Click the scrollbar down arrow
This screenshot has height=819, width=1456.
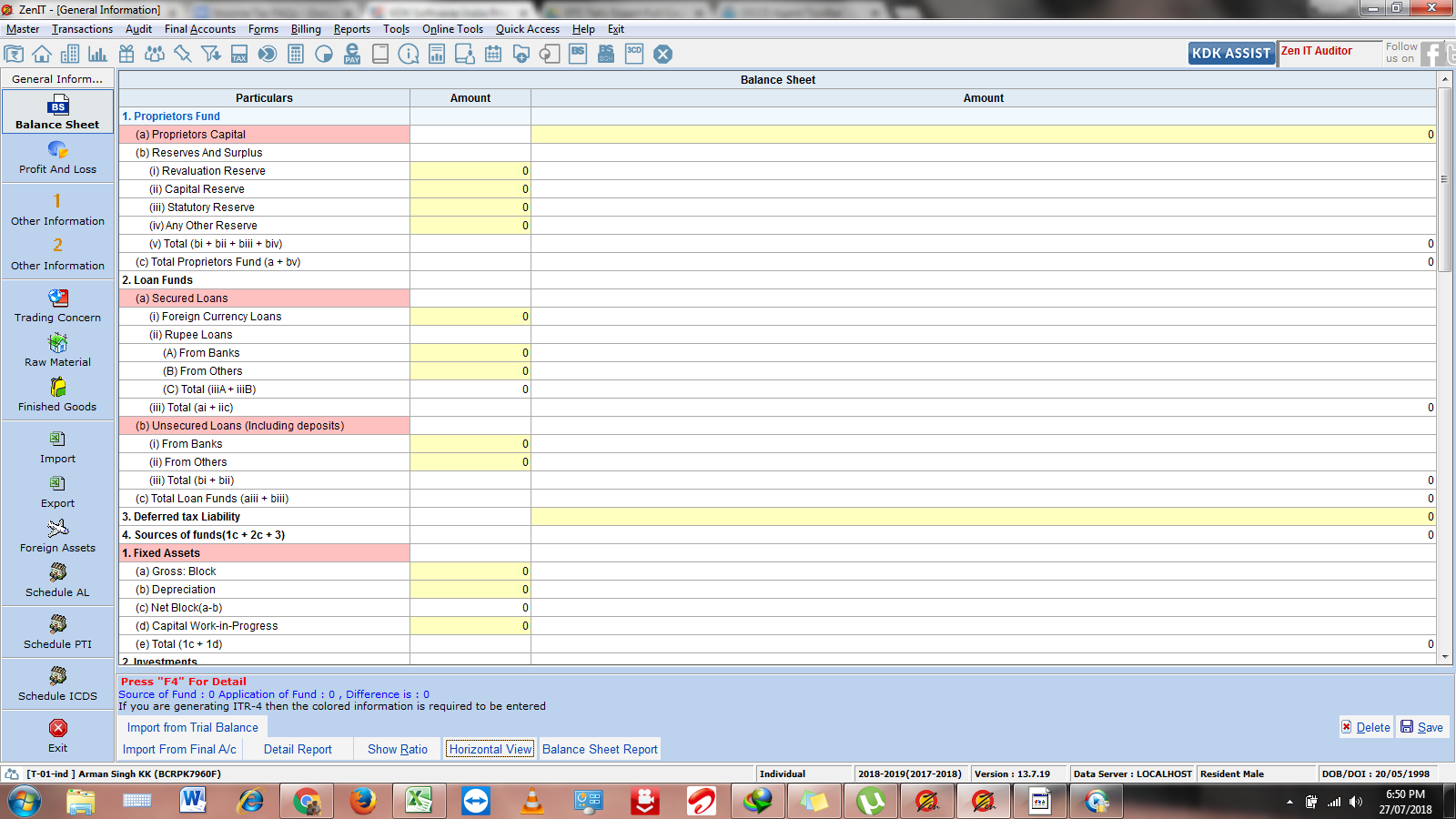click(1444, 655)
